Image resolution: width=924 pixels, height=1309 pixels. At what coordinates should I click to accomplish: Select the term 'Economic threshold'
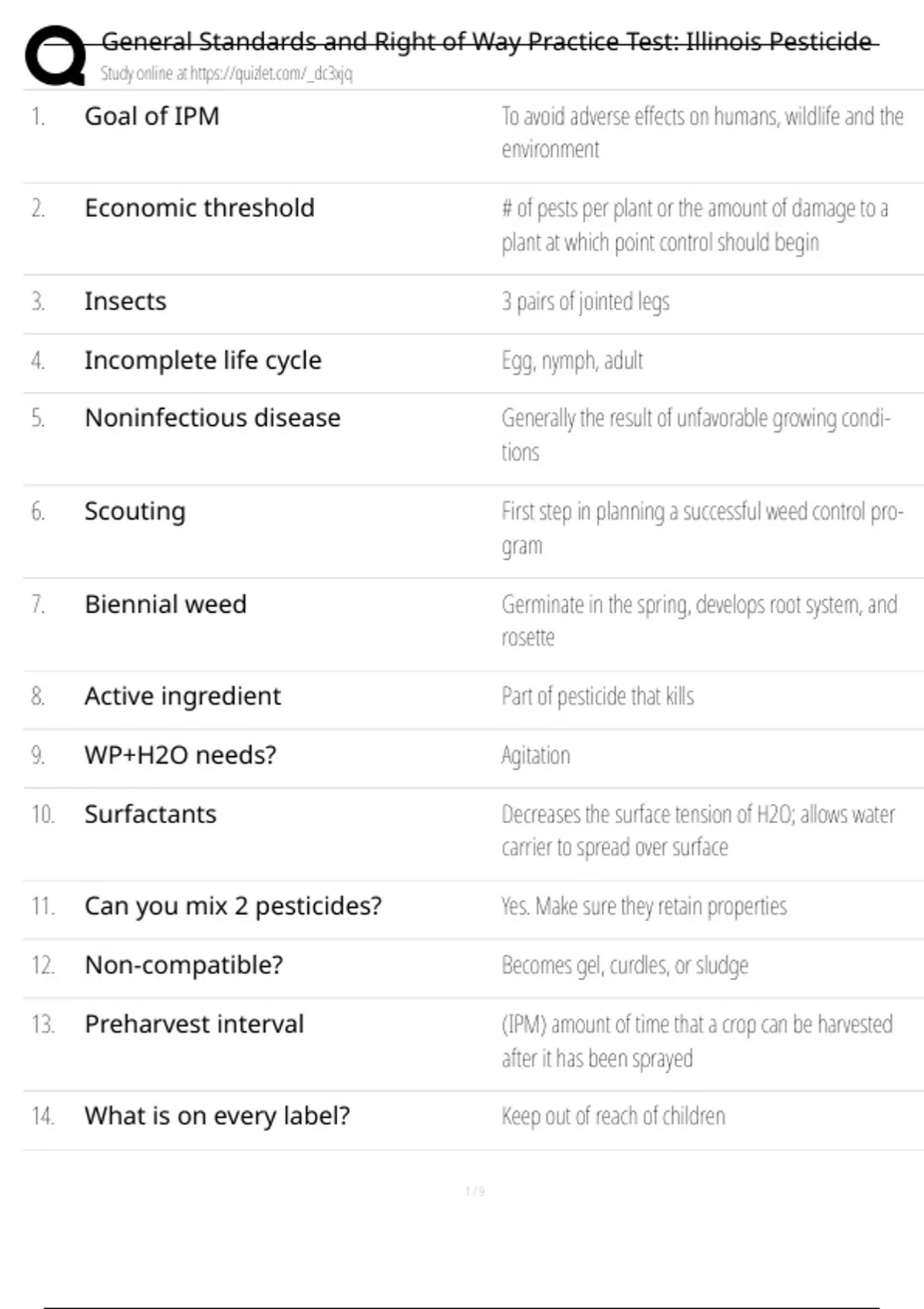click(199, 208)
